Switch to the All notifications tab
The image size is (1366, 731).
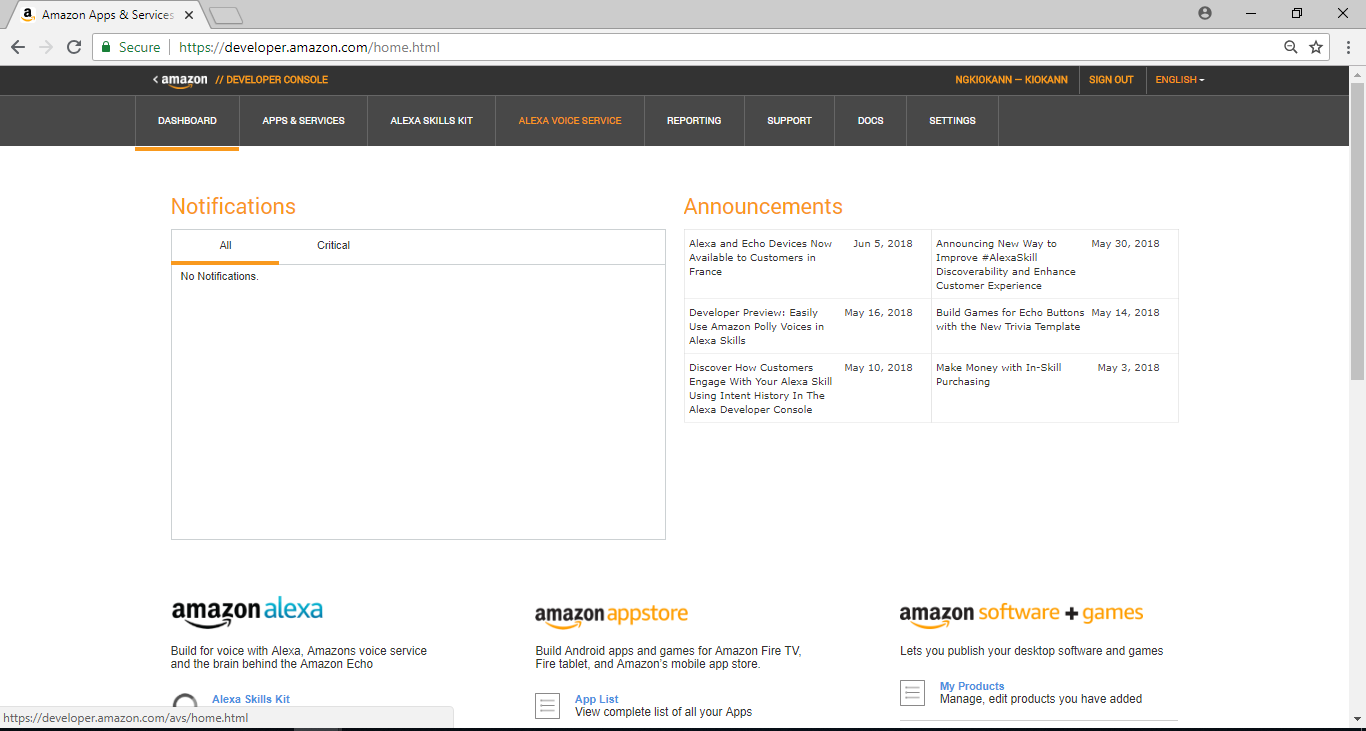[225, 246]
